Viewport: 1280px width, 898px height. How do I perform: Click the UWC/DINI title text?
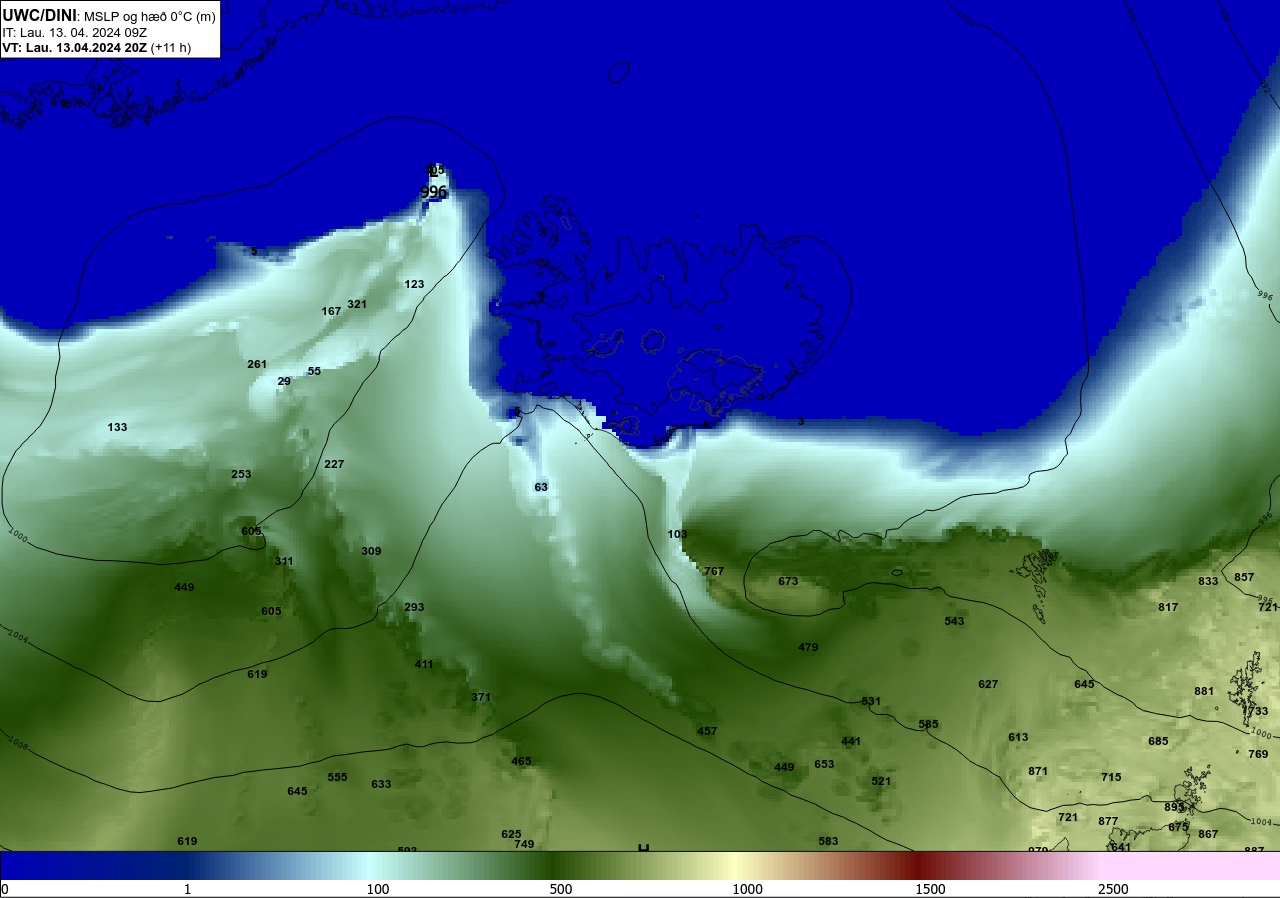click(39, 15)
